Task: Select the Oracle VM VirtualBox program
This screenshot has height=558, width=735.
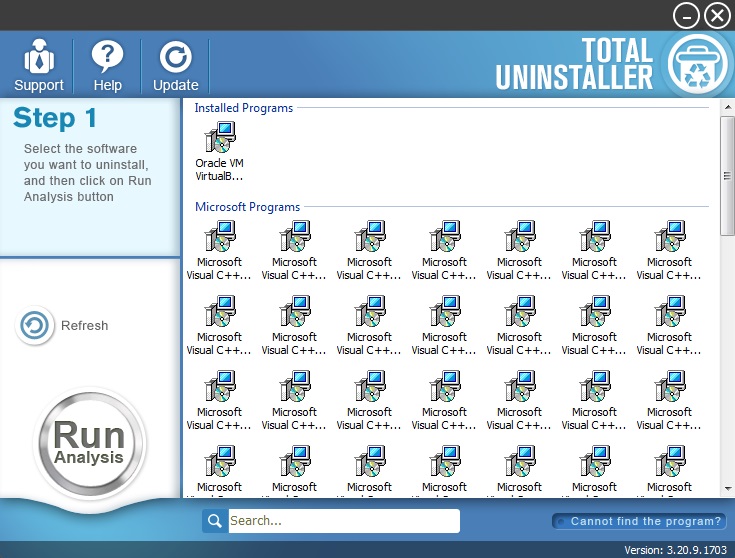Action: pyautogui.click(x=219, y=151)
